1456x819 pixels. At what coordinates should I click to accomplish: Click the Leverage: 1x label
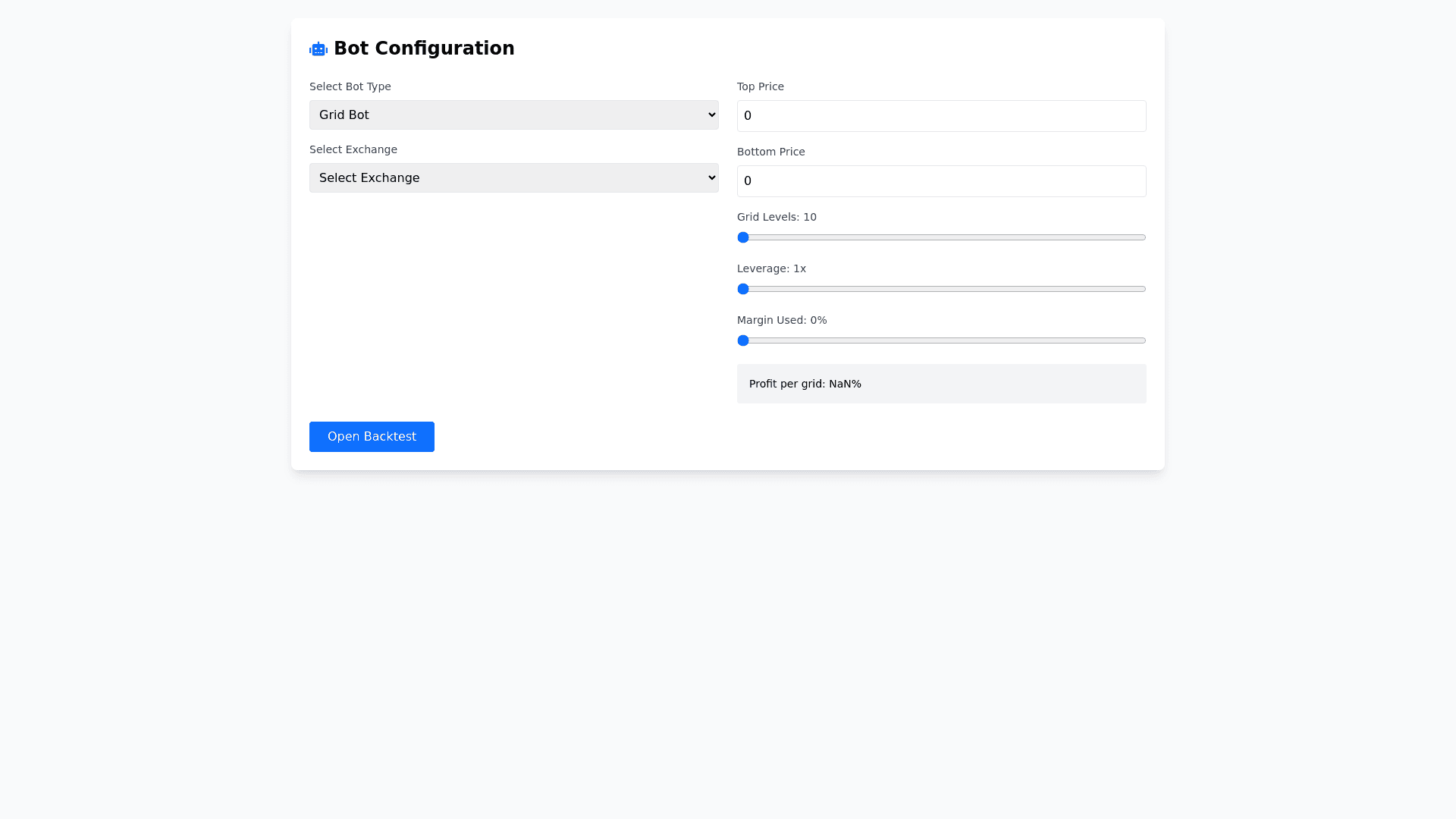tap(771, 268)
